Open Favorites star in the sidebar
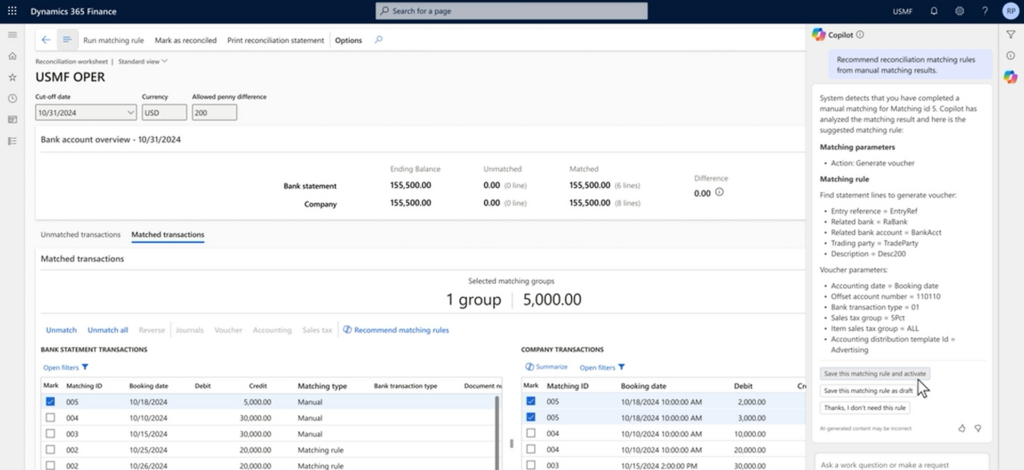This screenshot has height=470, width=1024. pyautogui.click(x=12, y=77)
